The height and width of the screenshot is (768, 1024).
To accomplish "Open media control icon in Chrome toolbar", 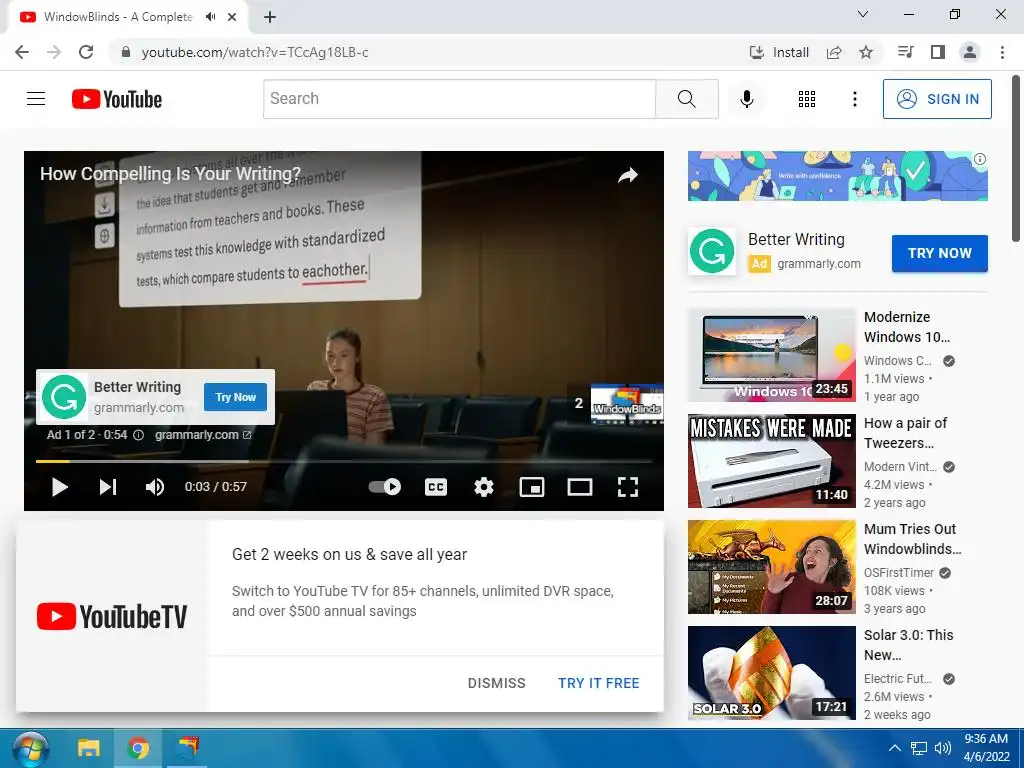I will [905, 52].
